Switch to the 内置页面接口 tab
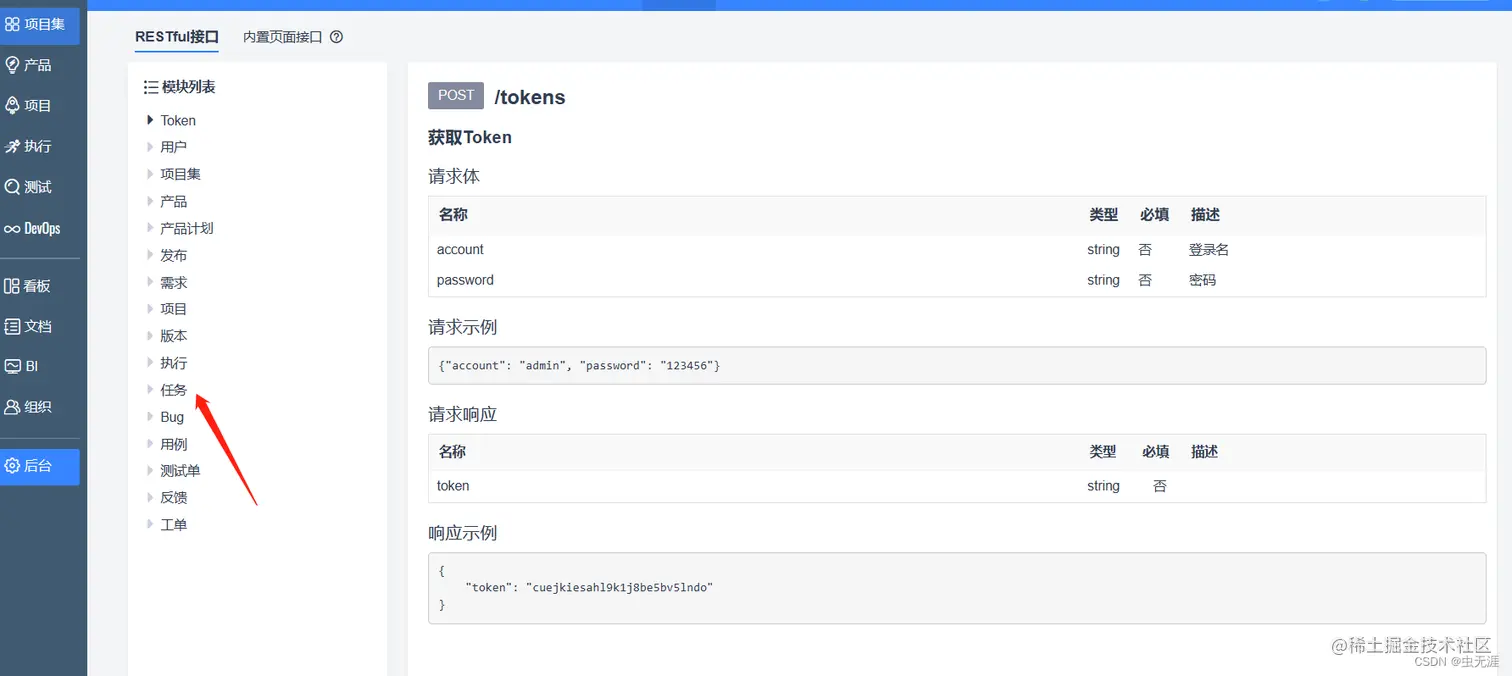The image size is (1512, 676). (283, 37)
